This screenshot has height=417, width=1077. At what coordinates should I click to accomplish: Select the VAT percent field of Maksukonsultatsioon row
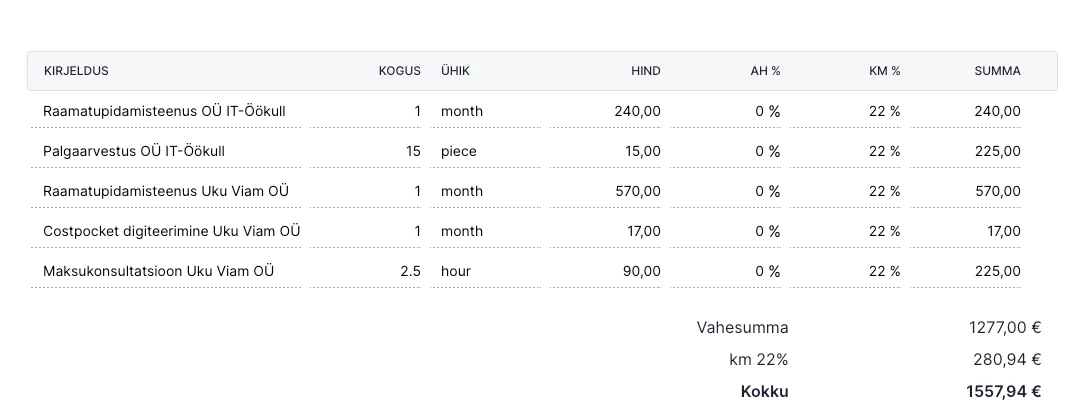[x=846, y=271]
